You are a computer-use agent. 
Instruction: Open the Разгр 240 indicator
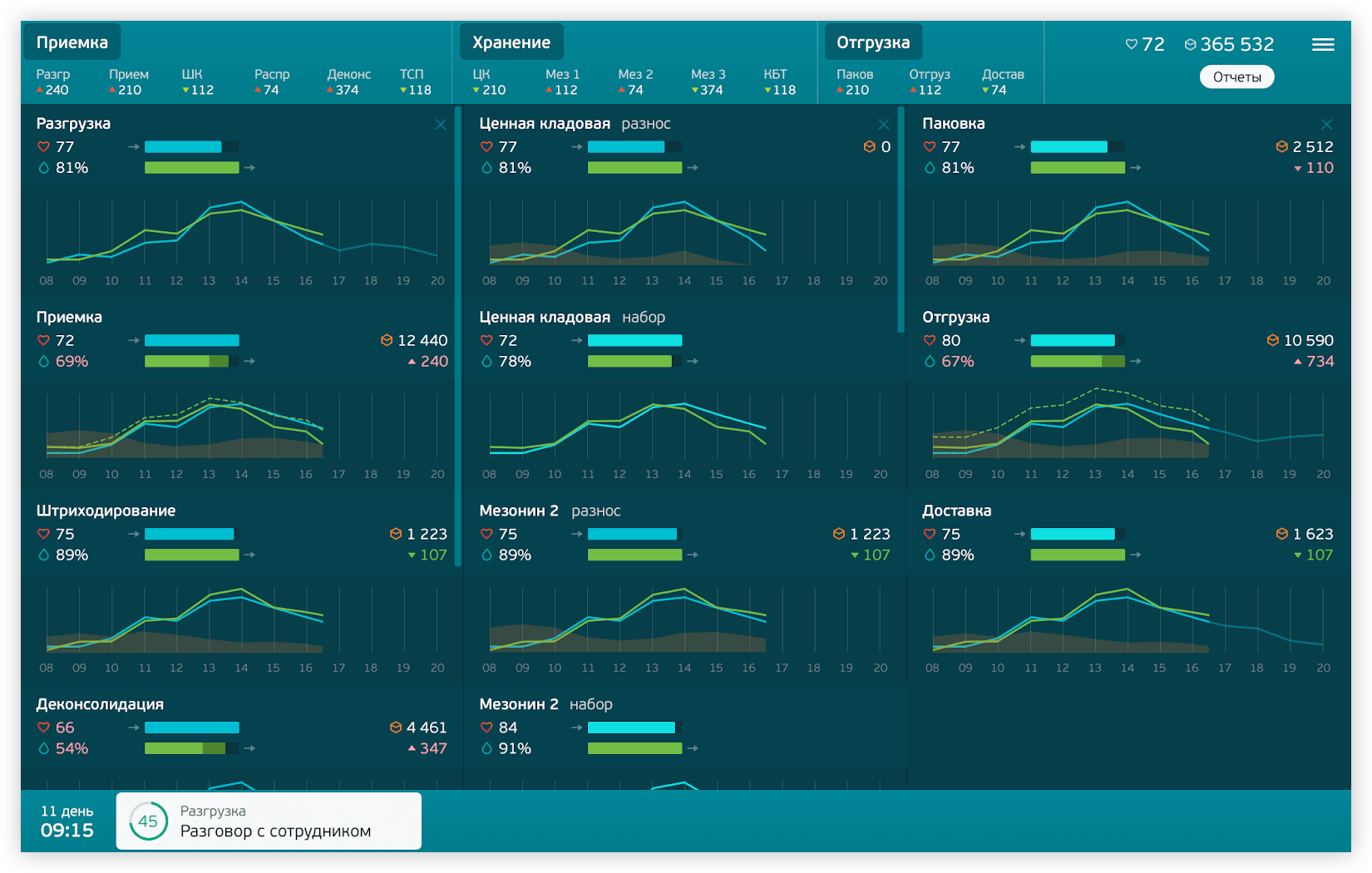[53, 81]
